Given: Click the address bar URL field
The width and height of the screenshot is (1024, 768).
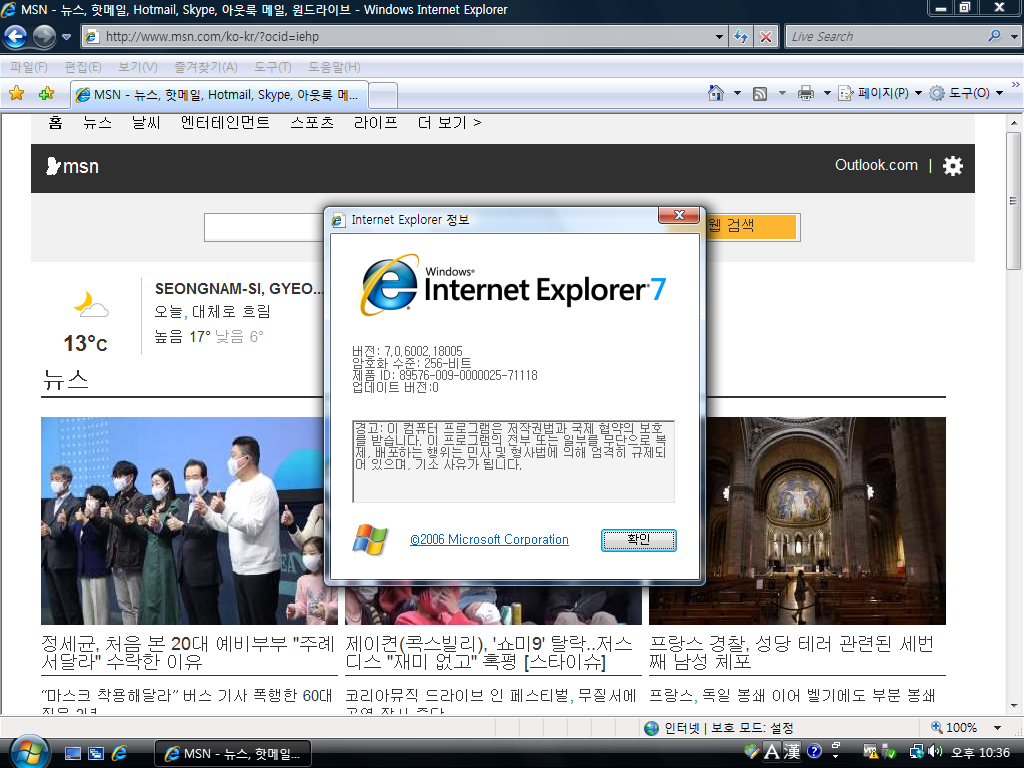Looking at the screenshot, I should (x=398, y=37).
